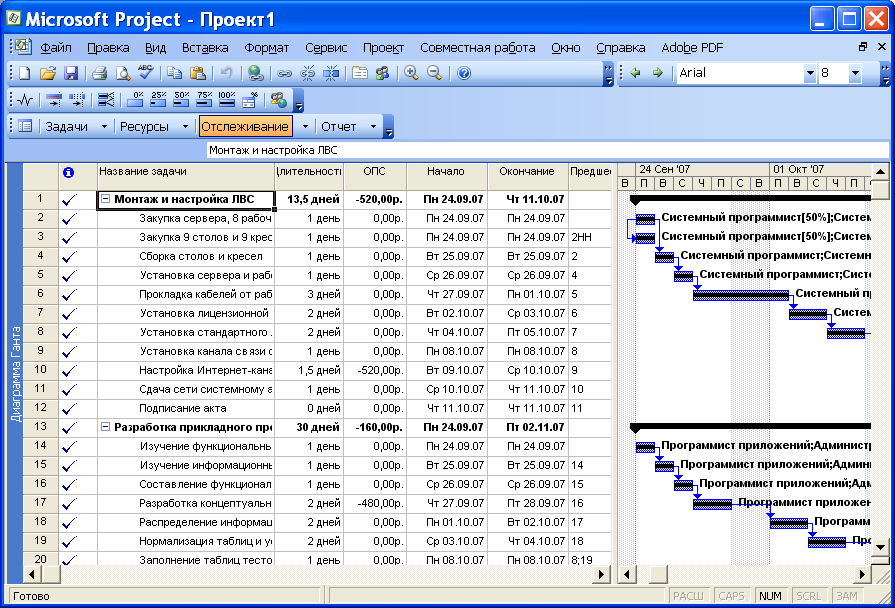Copy the selected cell
Image resolution: width=895 pixels, height=608 pixels.
174,73
